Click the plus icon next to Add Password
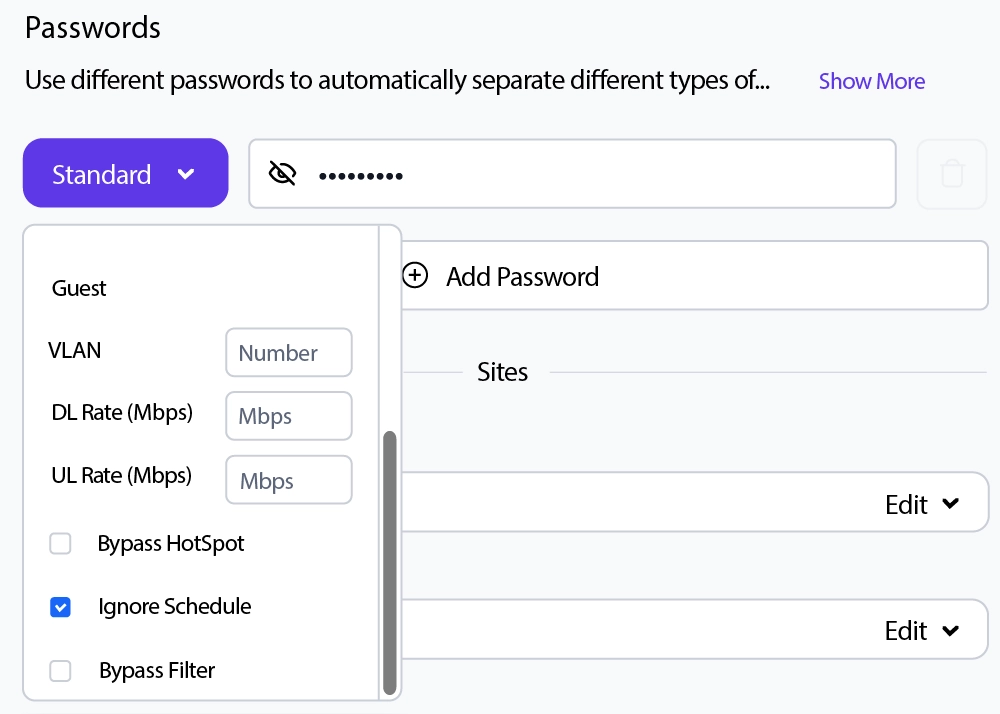The image size is (1000, 714). [x=415, y=275]
